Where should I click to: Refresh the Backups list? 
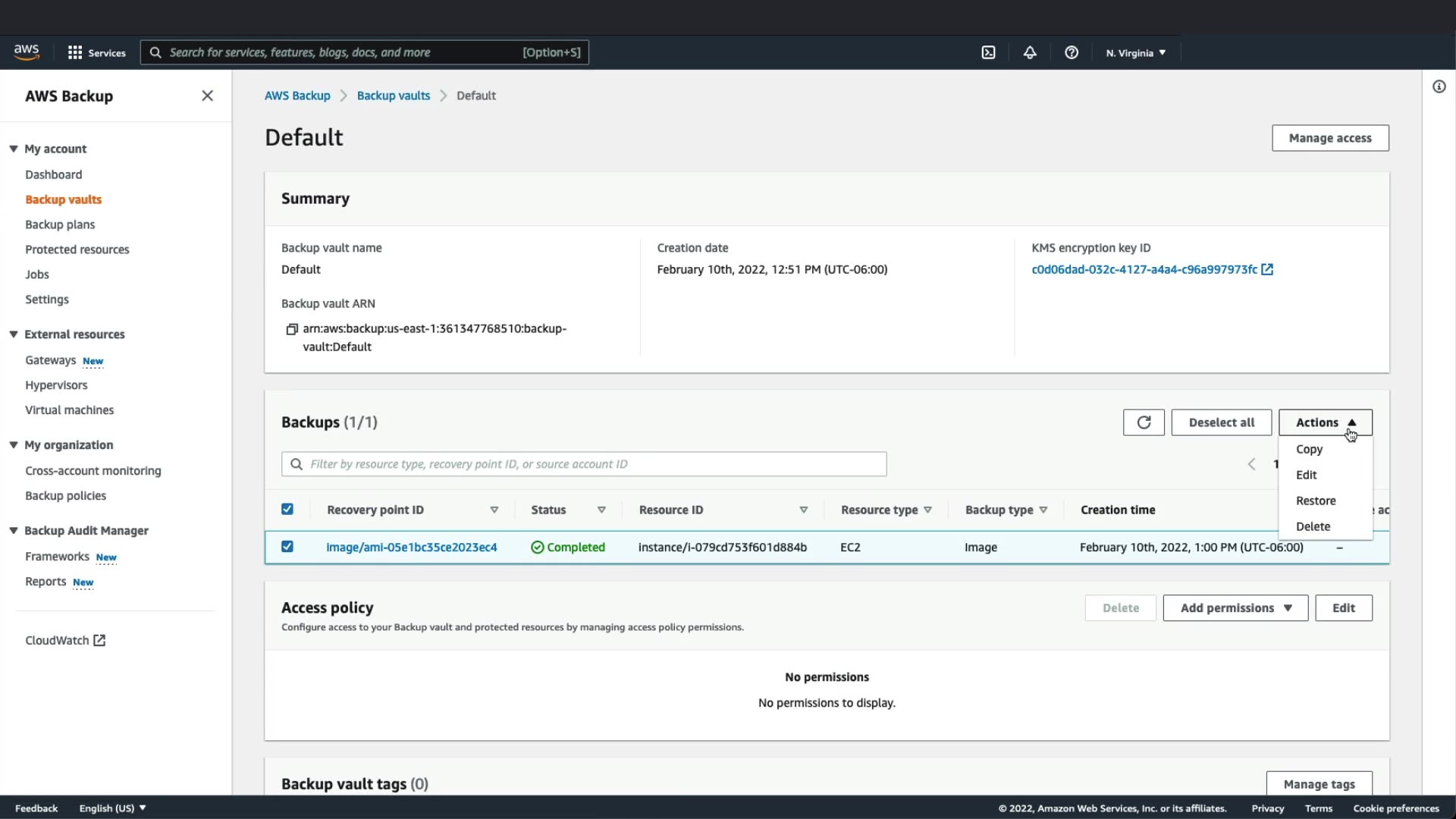tap(1144, 422)
